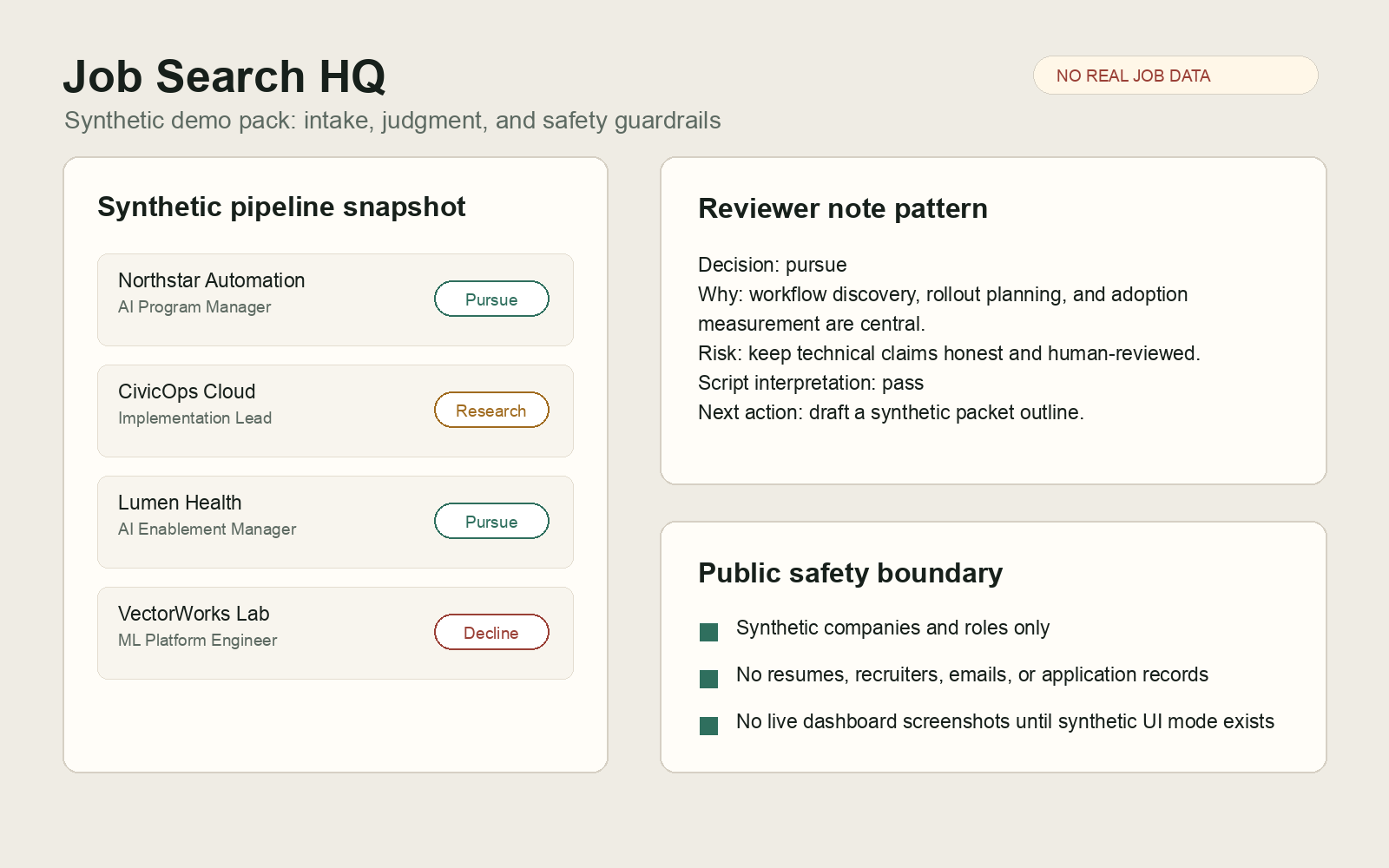The width and height of the screenshot is (1389, 868).
Task: Click the Implementation Lead role text
Action: pos(194,418)
